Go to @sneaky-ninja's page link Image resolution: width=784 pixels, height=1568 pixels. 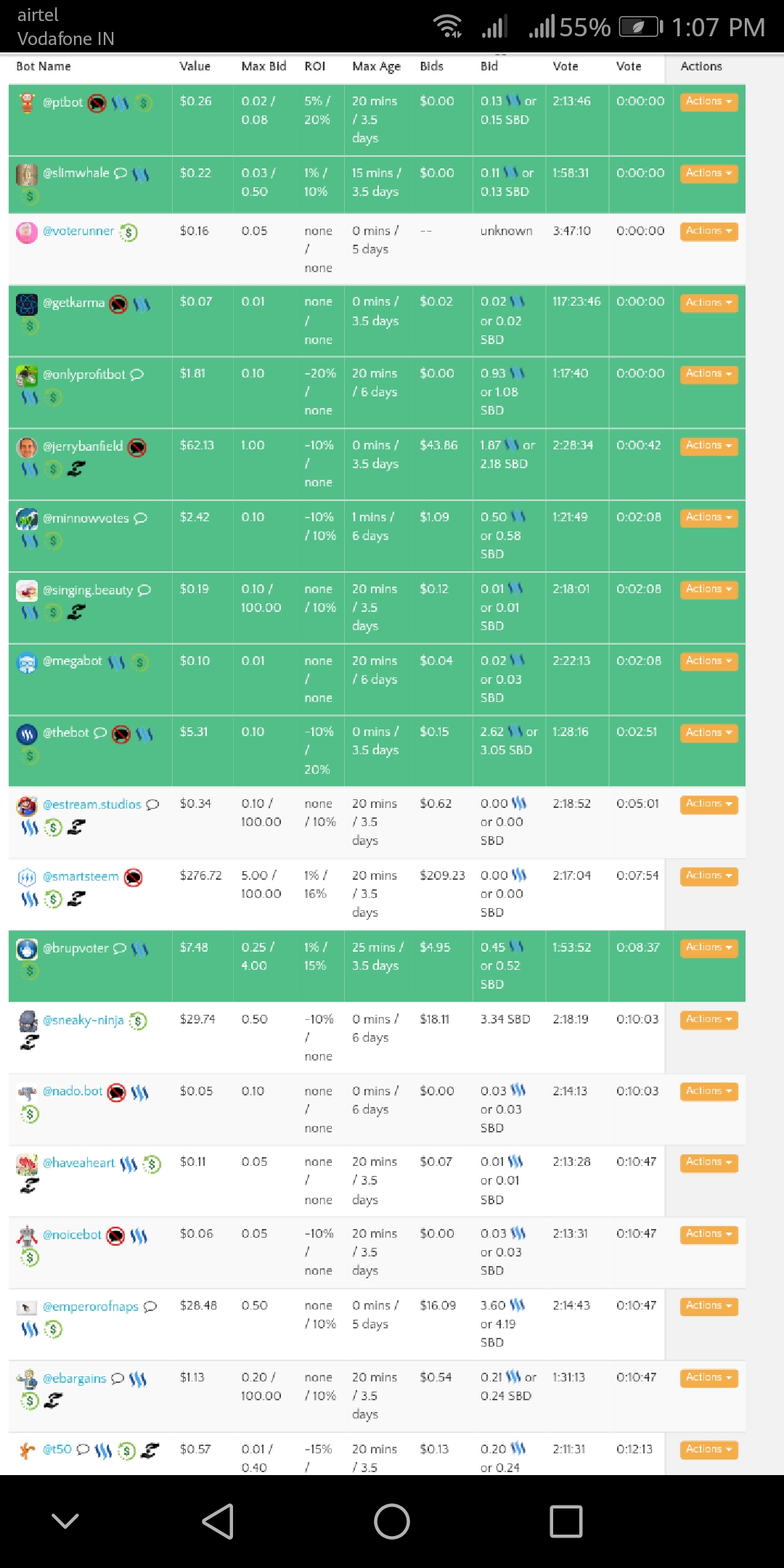[83, 1020]
